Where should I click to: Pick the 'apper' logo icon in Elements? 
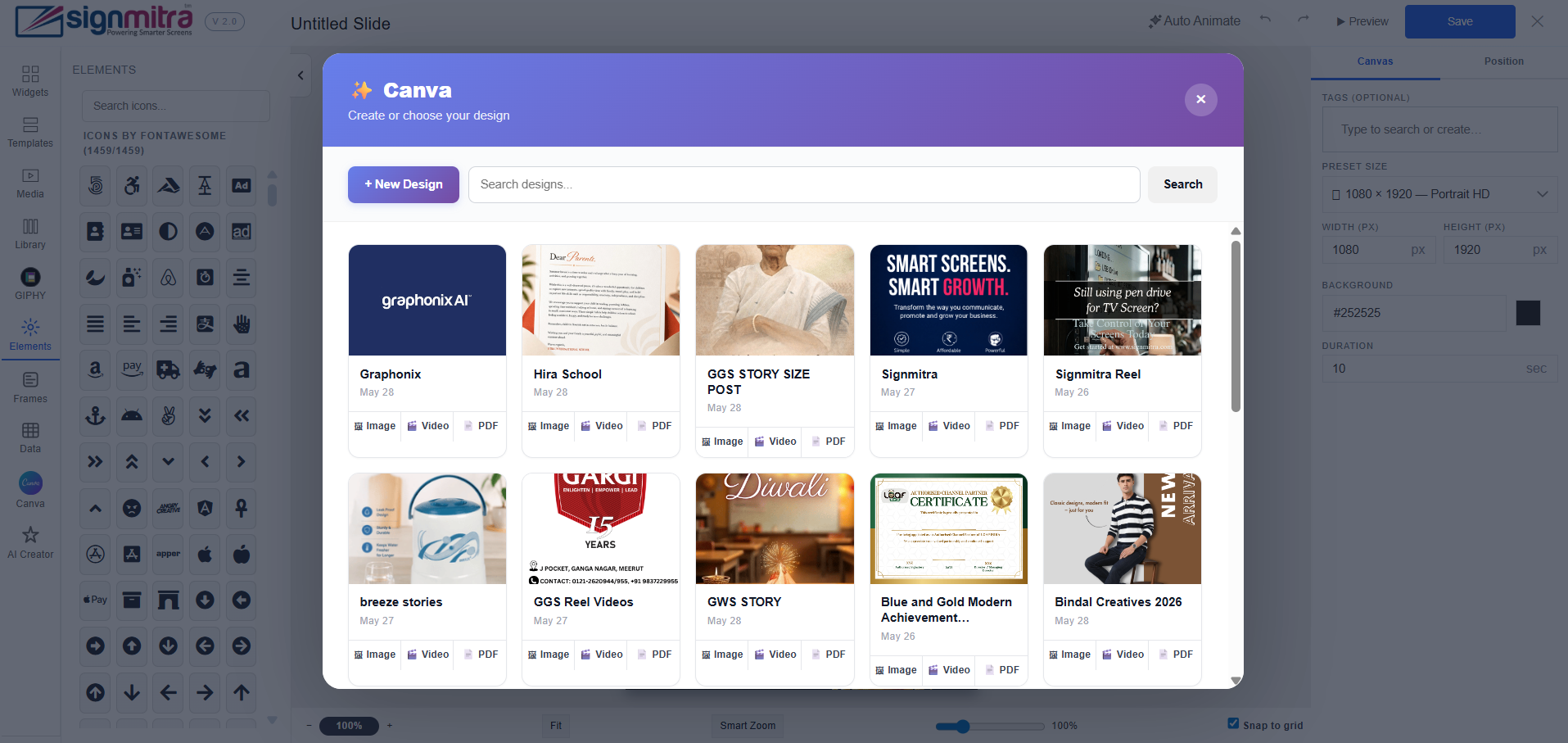click(x=169, y=554)
